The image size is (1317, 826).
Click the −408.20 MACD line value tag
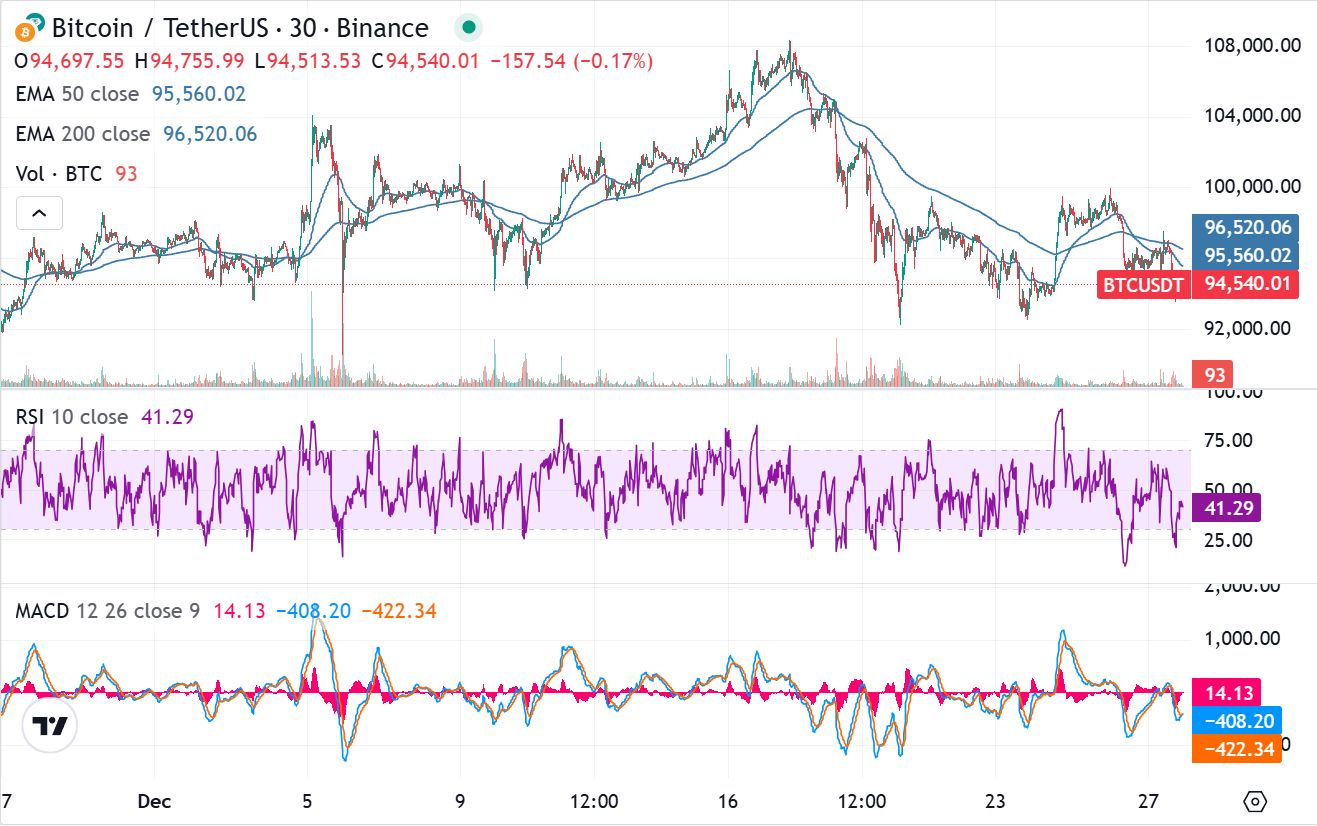1238,720
